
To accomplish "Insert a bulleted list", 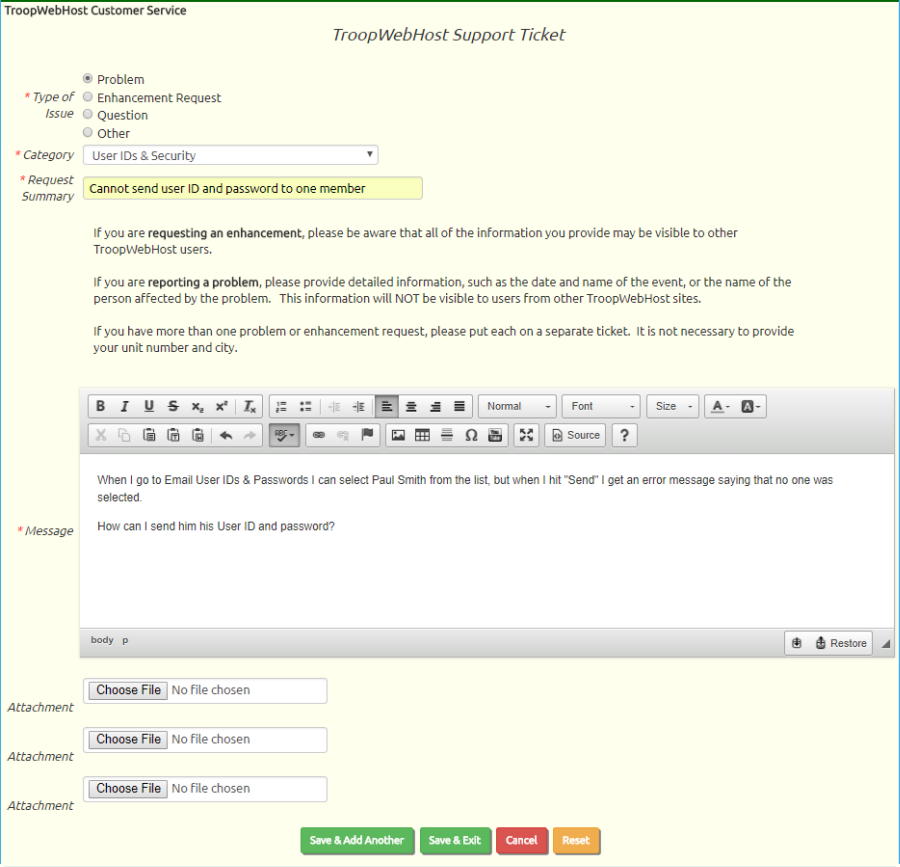I will pos(305,406).
